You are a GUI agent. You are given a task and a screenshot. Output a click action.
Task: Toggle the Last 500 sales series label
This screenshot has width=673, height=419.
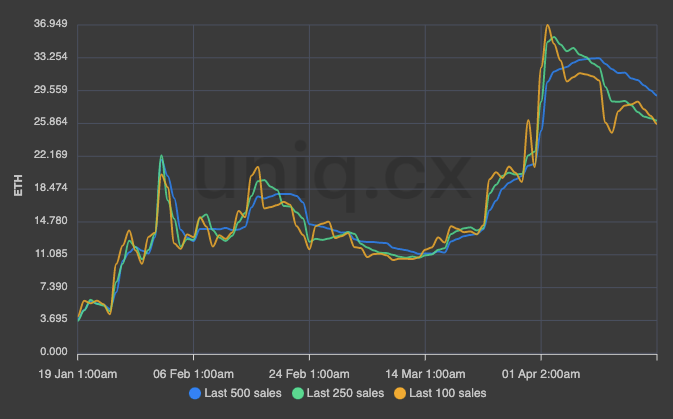pos(243,393)
